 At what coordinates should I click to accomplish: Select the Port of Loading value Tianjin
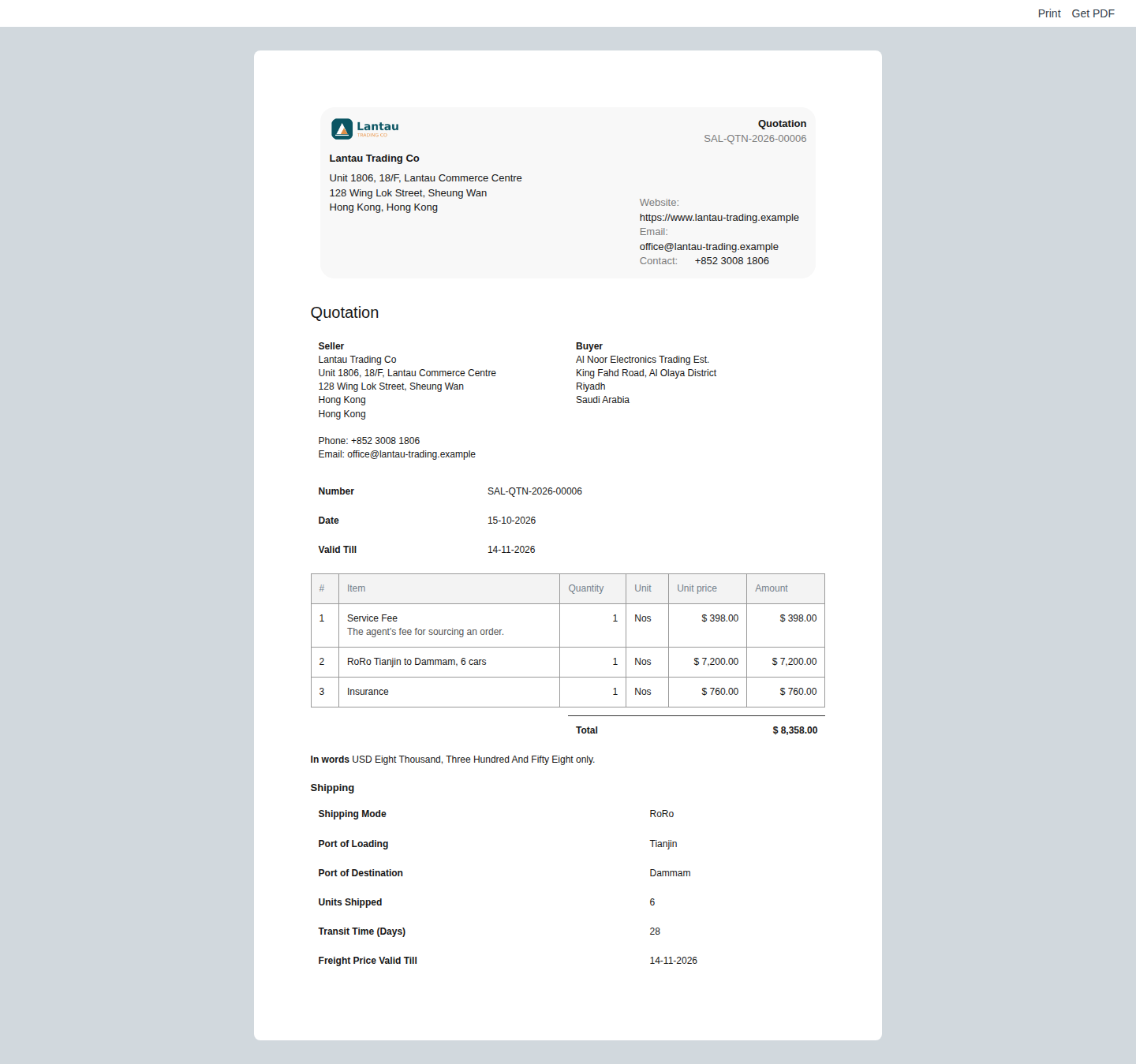point(663,844)
